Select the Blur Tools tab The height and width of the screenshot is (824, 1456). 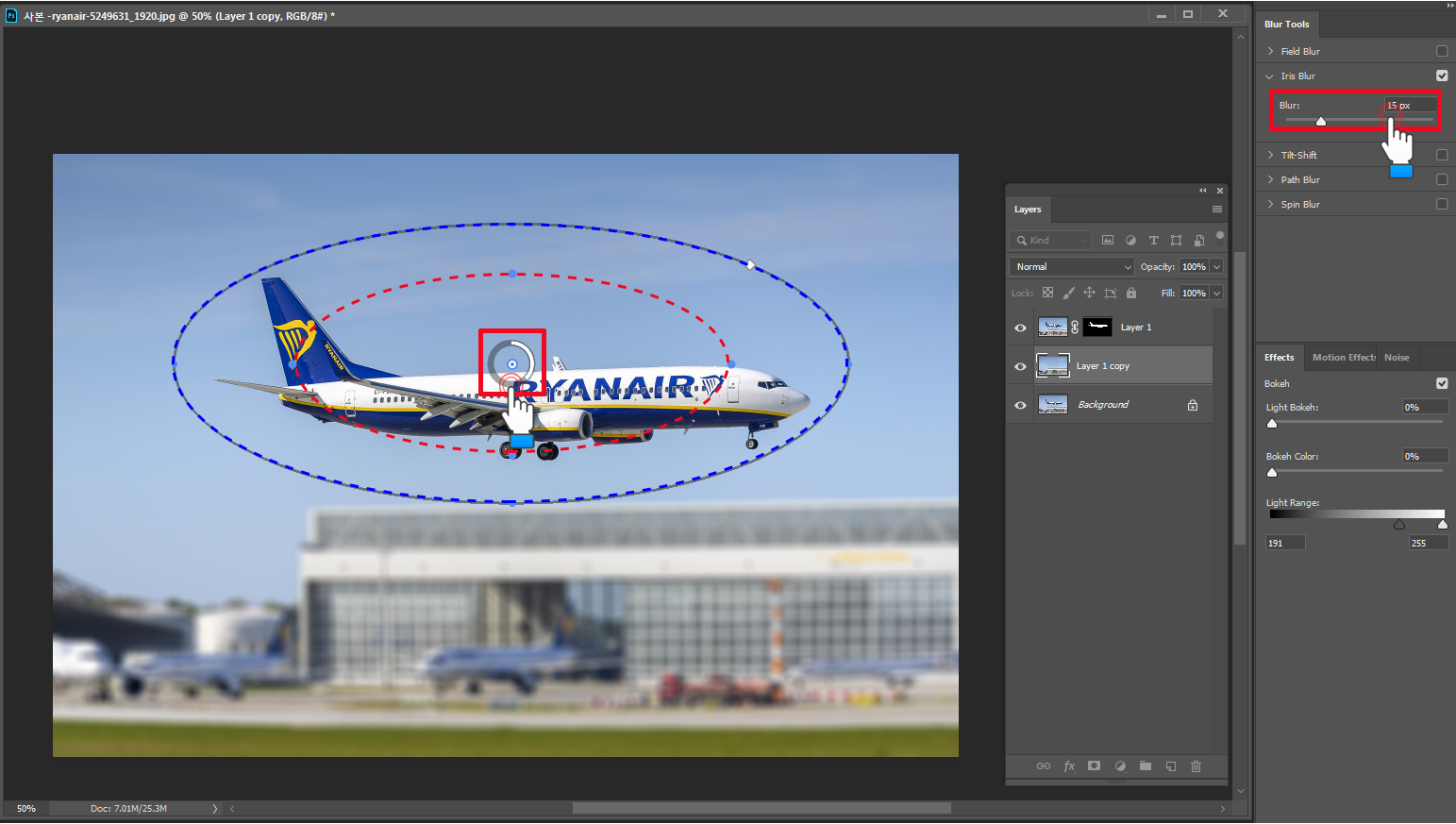[x=1287, y=25]
